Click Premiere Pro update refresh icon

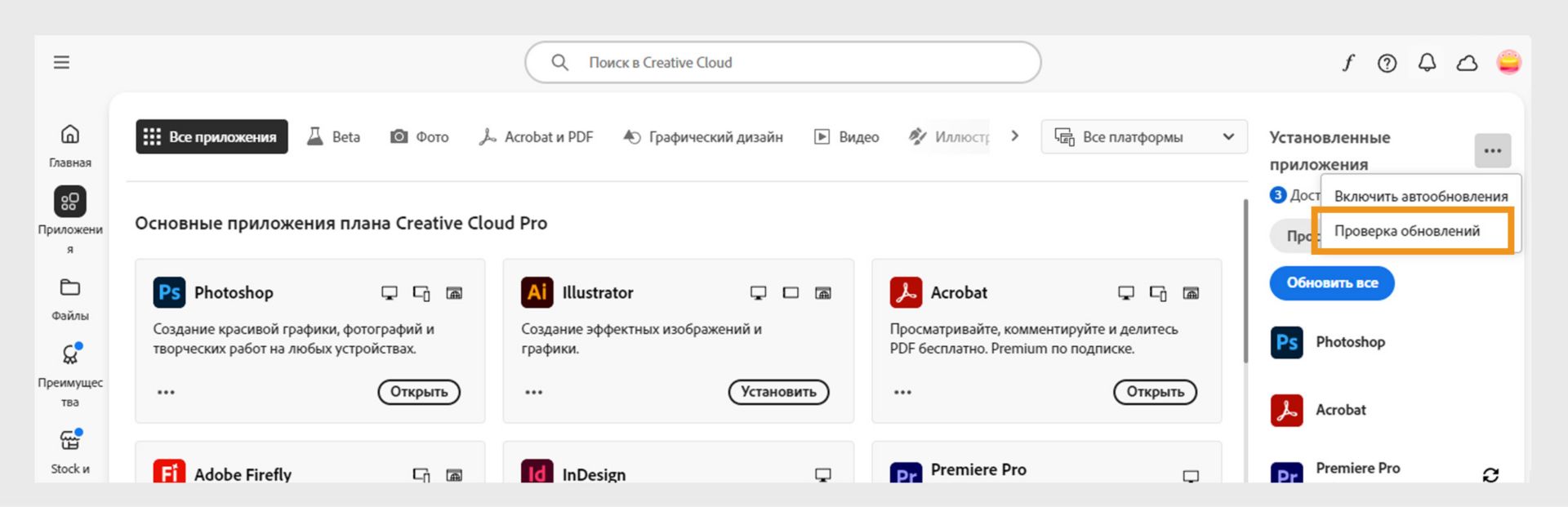[x=1490, y=474]
